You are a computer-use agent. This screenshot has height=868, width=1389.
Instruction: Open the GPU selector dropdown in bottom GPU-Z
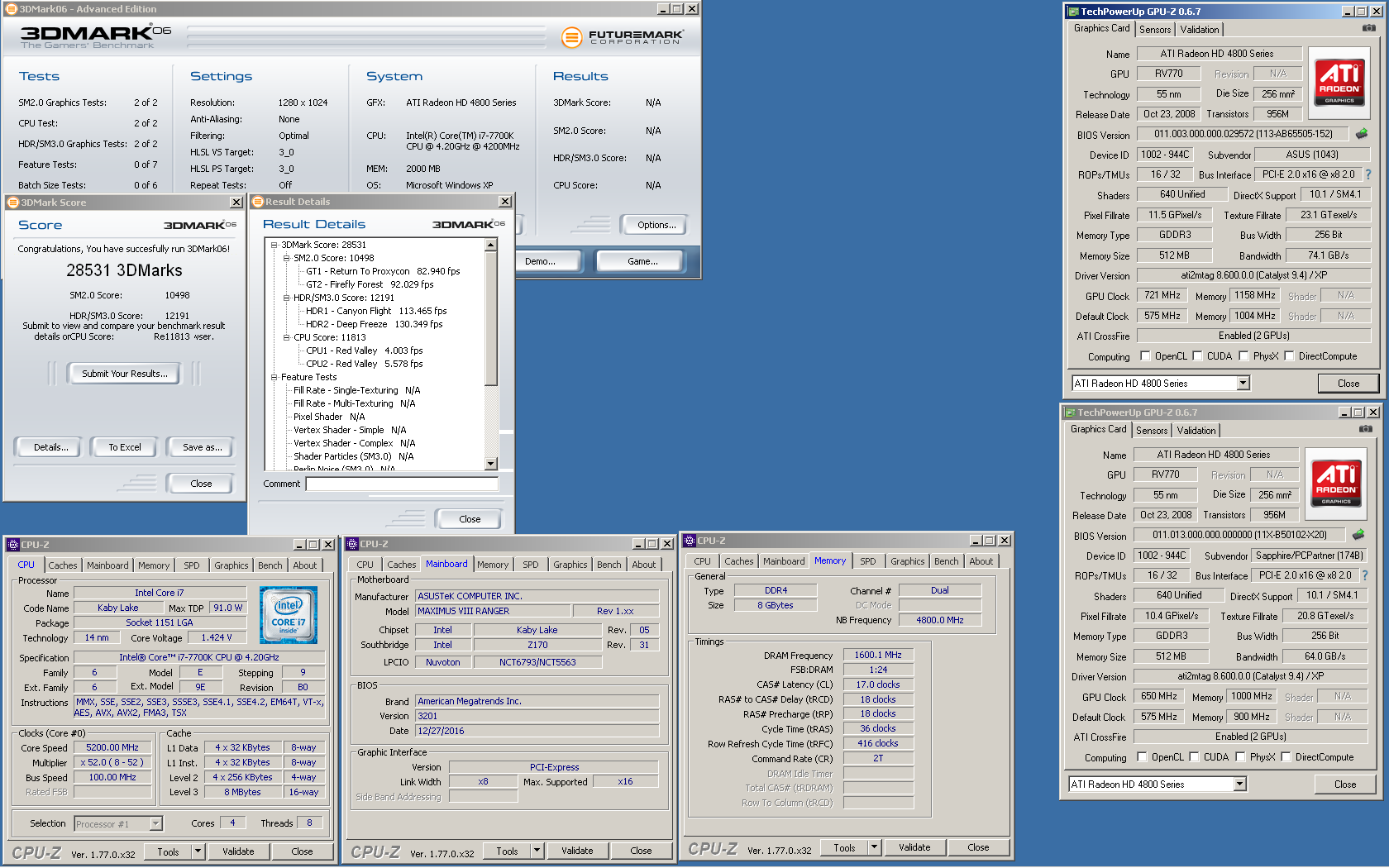point(1239,785)
